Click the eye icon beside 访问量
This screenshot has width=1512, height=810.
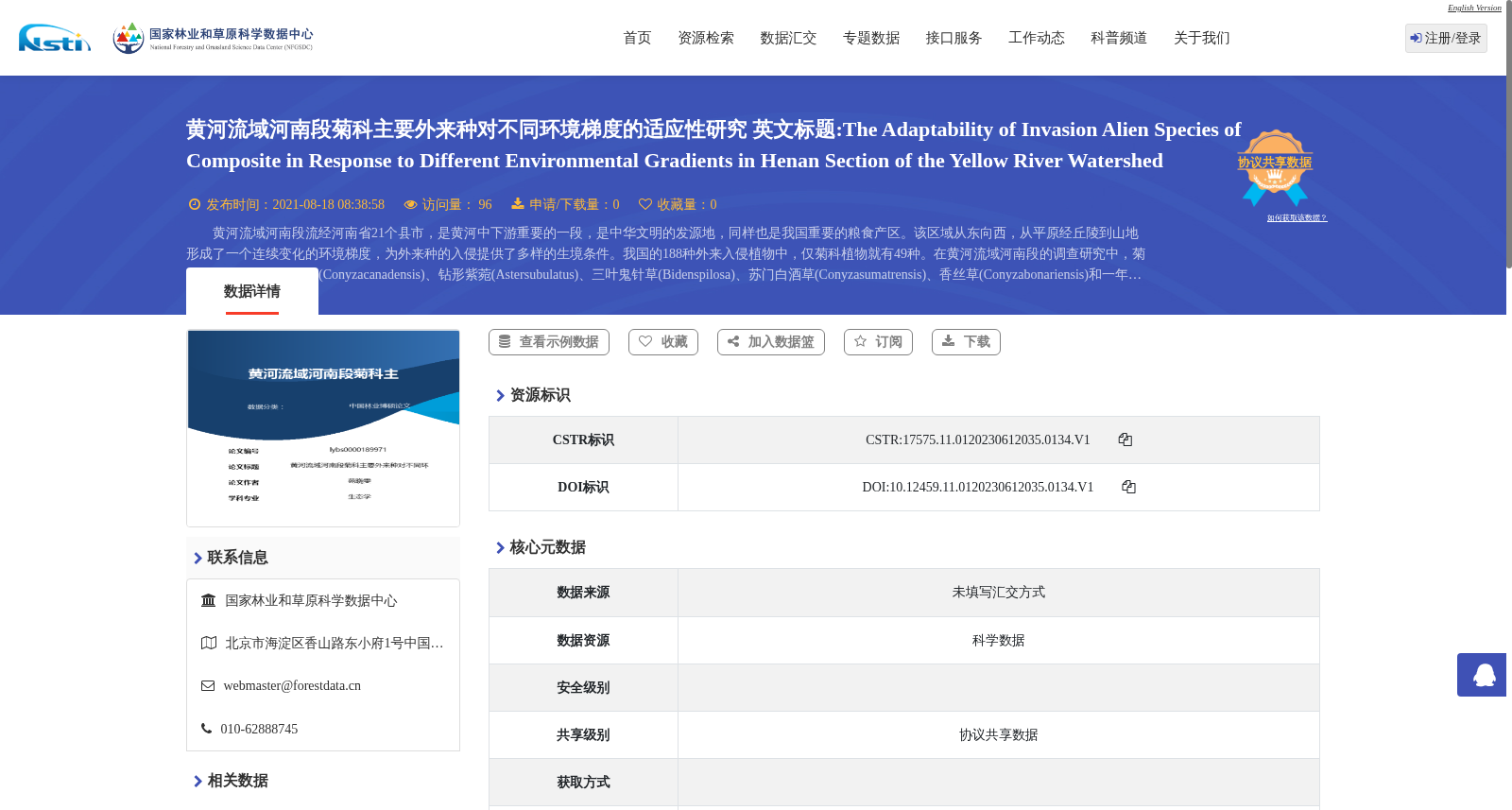click(410, 204)
